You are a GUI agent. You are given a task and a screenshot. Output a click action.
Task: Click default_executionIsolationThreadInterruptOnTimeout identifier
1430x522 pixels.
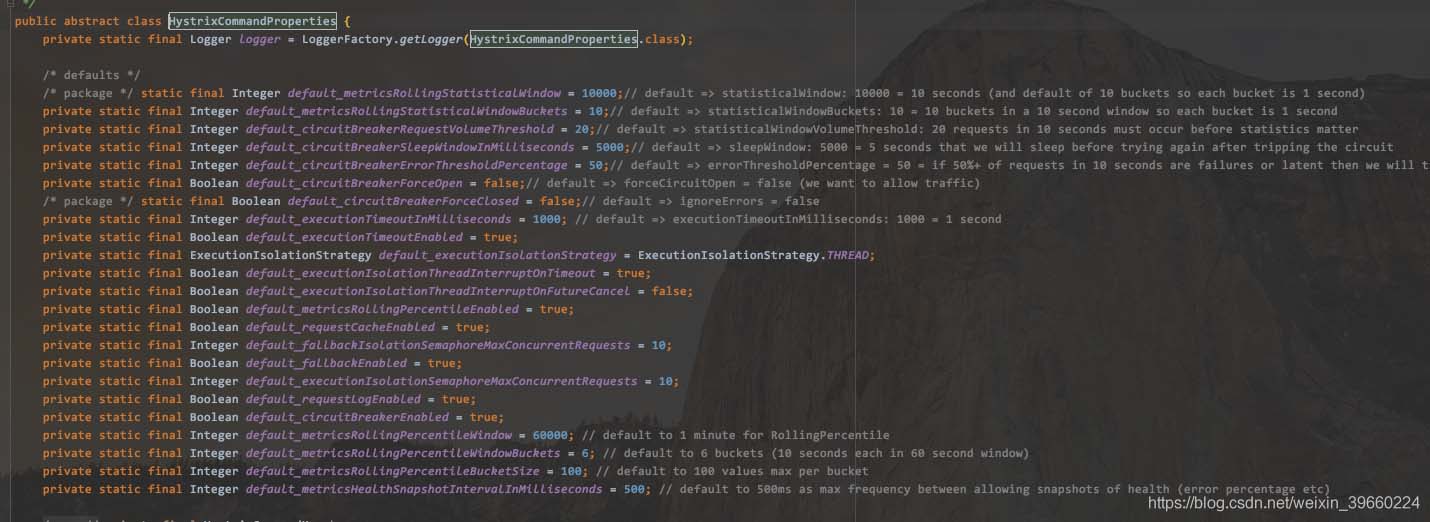(x=420, y=273)
